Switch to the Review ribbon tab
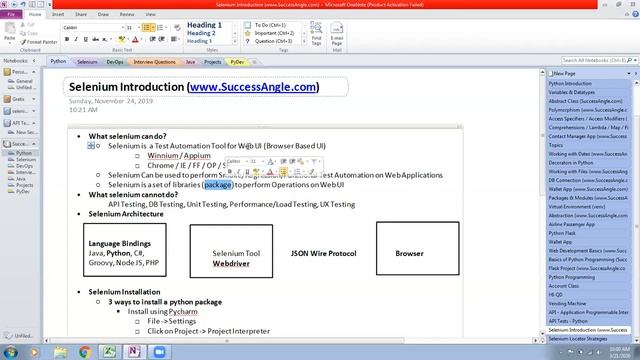This screenshot has height=360, width=640. 127,14
